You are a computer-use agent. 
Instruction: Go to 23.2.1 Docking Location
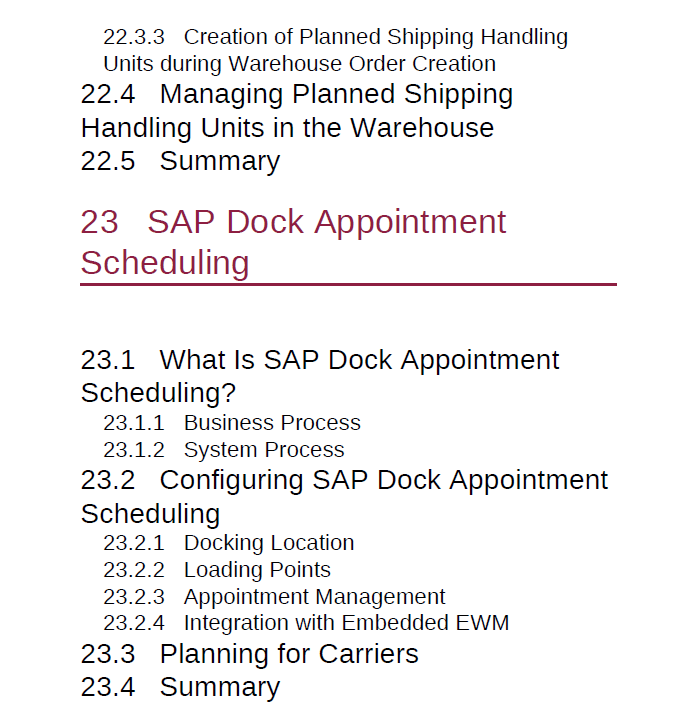[x=229, y=543]
